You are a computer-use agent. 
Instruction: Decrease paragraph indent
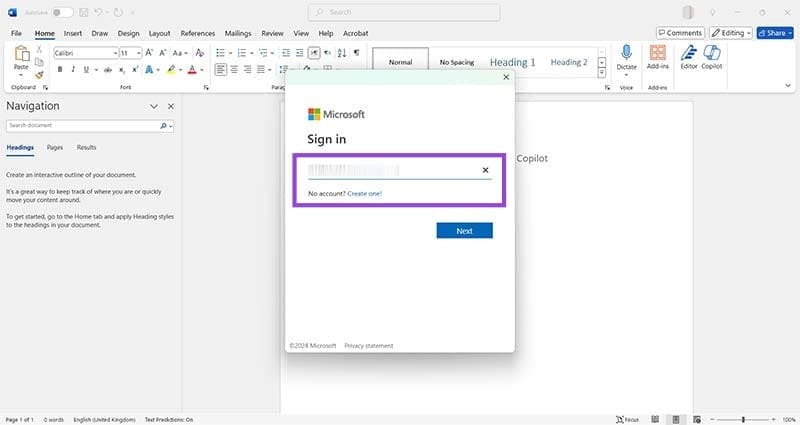point(286,53)
